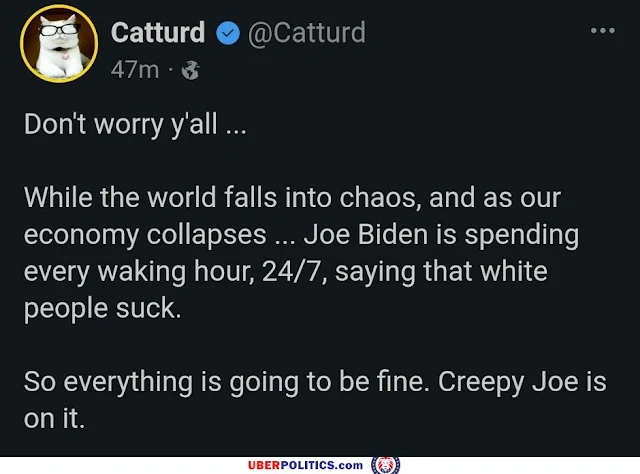The width and height of the screenshot is (640, 474).
Task: Open the Catturd display name
Action: [x=158, y=32]
